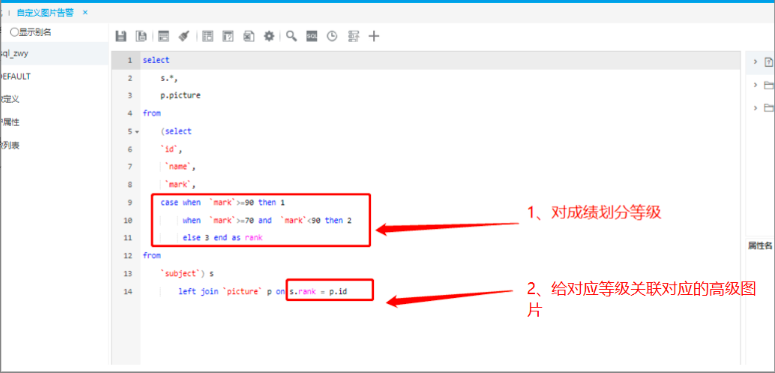Screen dimensions: 775x373
Task: Expand the first right panel tree node
Action: coord(755,61)
